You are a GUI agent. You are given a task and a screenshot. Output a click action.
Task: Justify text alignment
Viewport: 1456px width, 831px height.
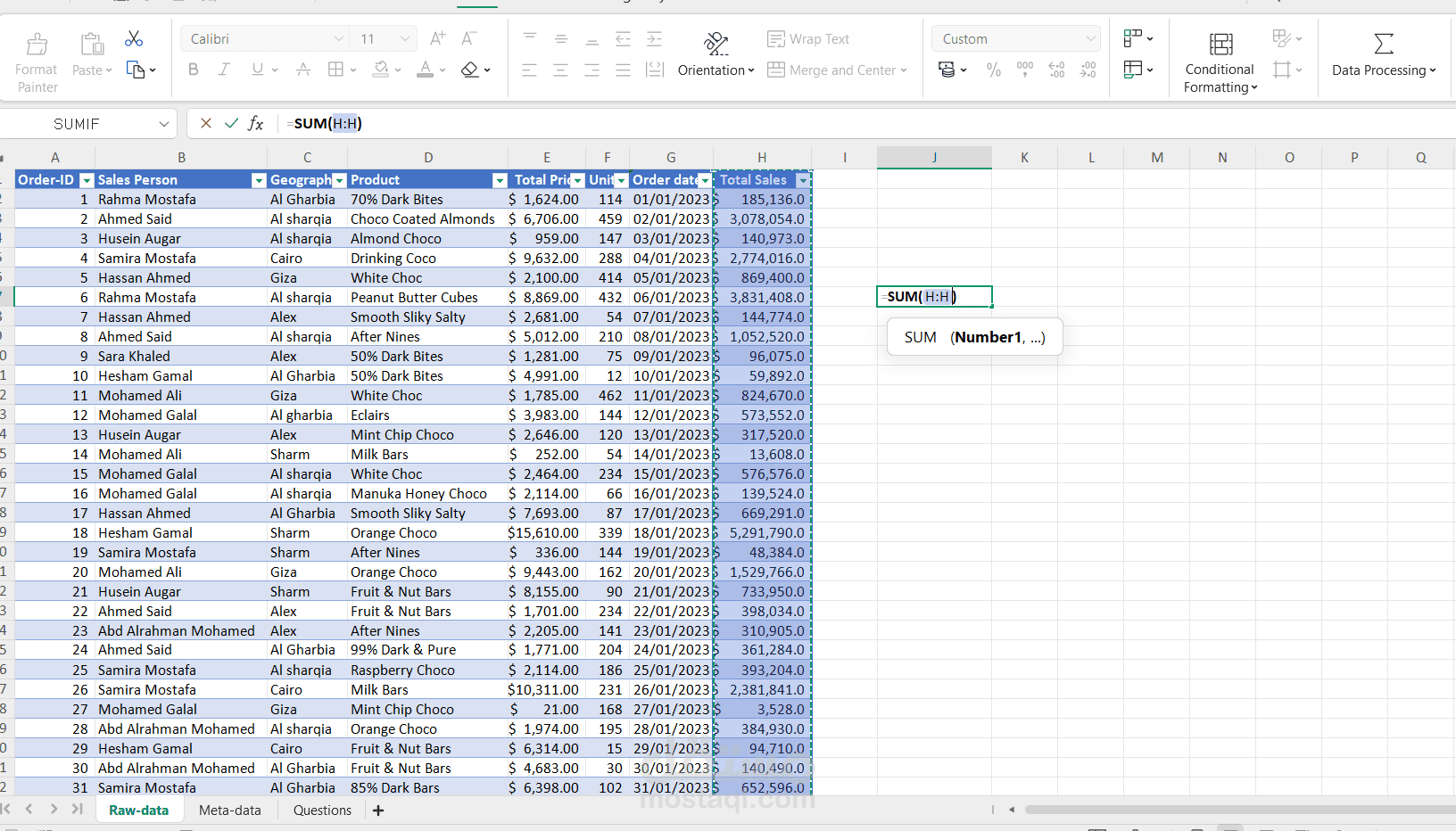click(x=623, y=70)
